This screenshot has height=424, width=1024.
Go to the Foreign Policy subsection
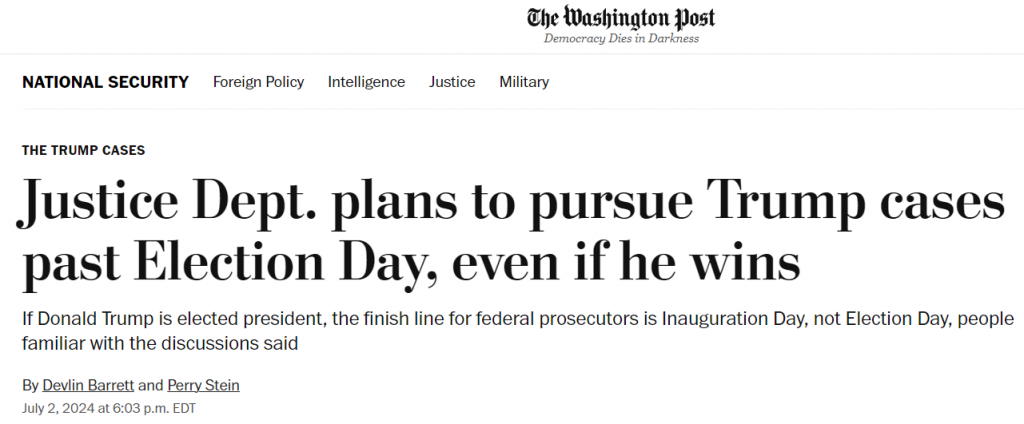[259, 82]
